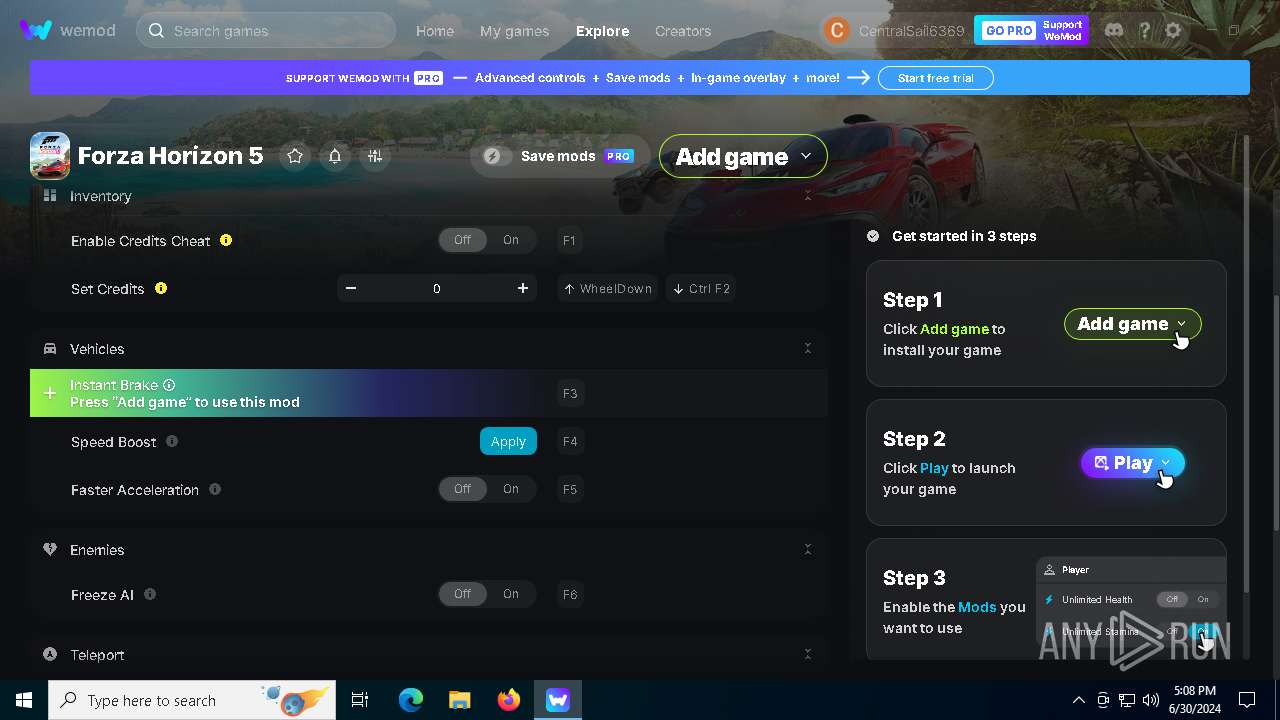Collapse the Inventory section
The width and height of the screenshot is (1280, 720).
point(808,196)
